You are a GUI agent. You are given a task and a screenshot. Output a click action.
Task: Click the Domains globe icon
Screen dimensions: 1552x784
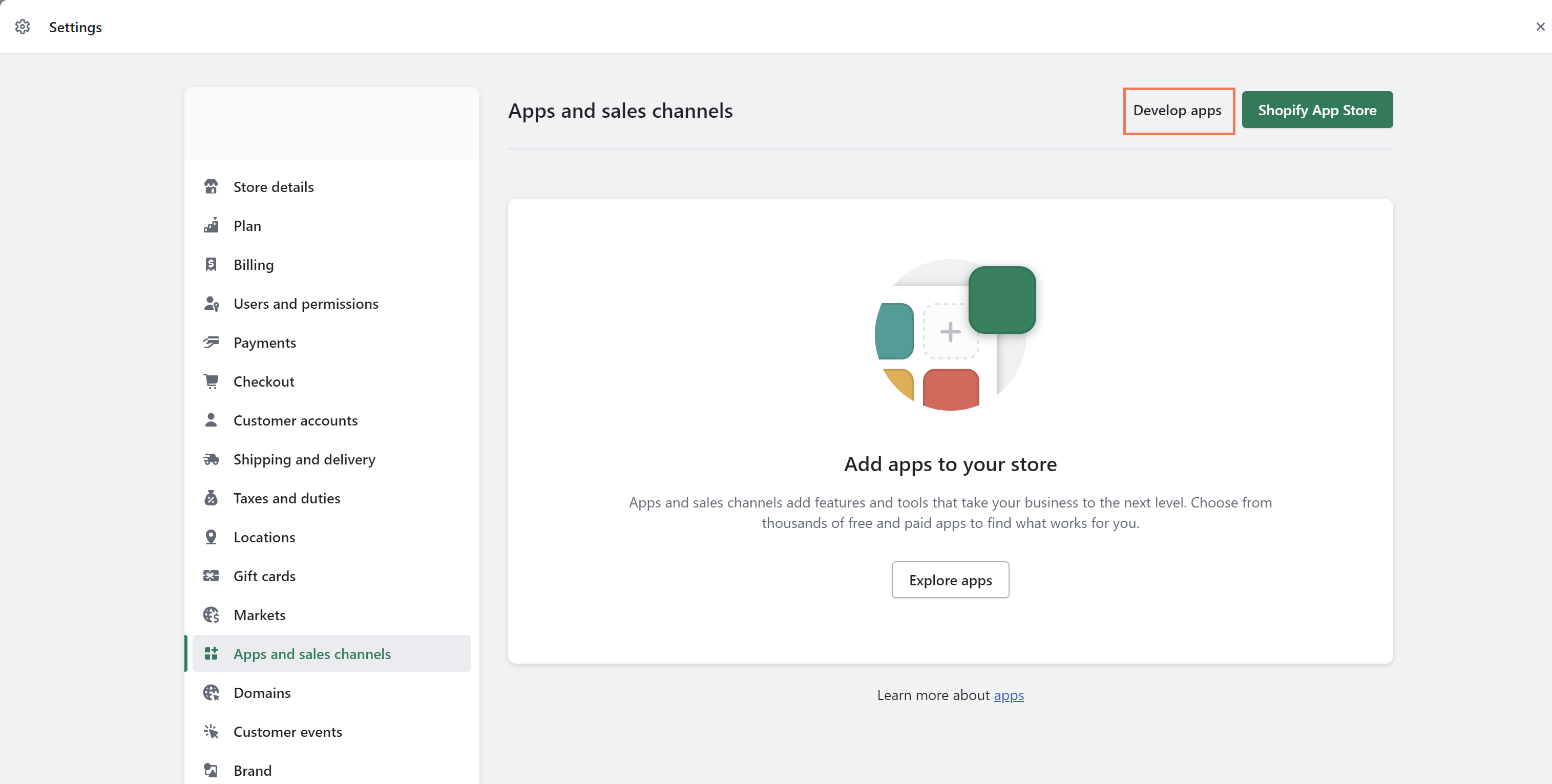click(211, 693)
